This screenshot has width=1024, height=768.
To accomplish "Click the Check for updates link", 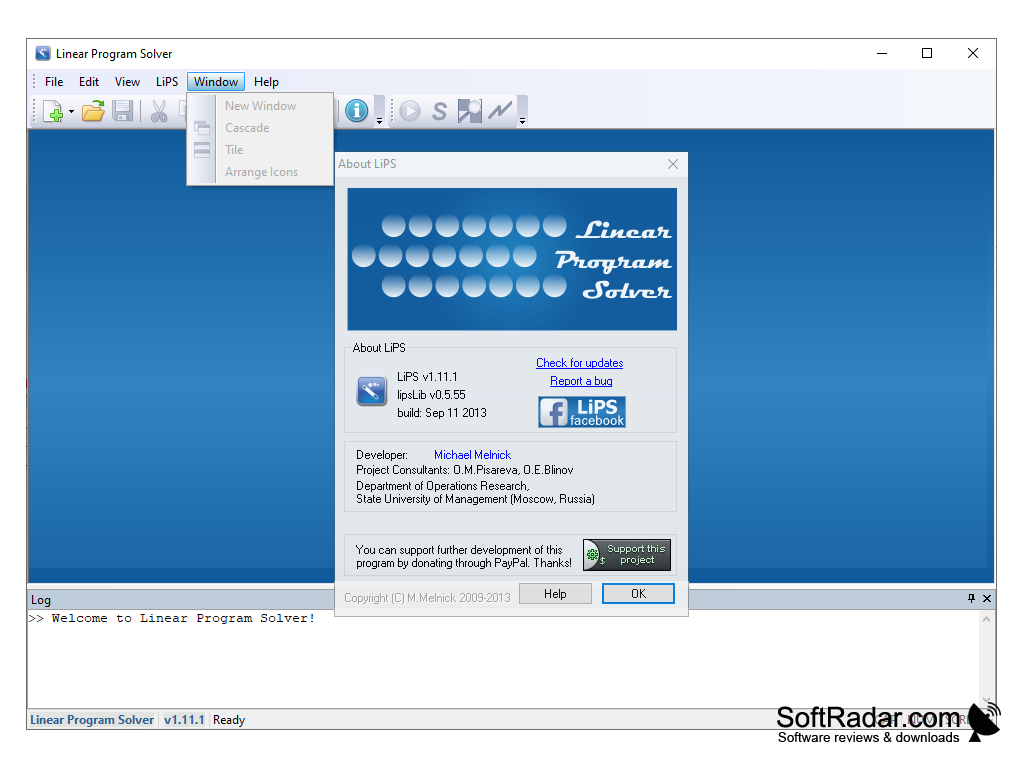I will (x=580, y=363).
